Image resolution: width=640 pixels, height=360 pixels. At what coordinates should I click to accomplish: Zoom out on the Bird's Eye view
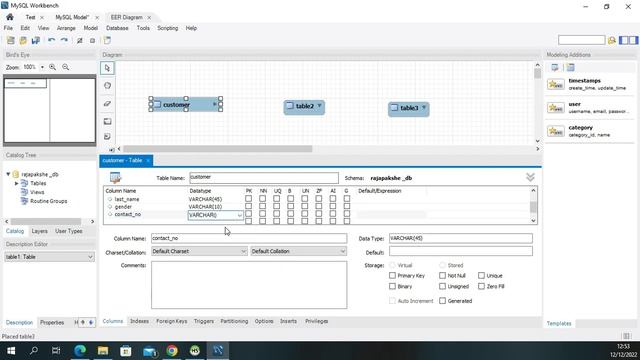(66, 67)
